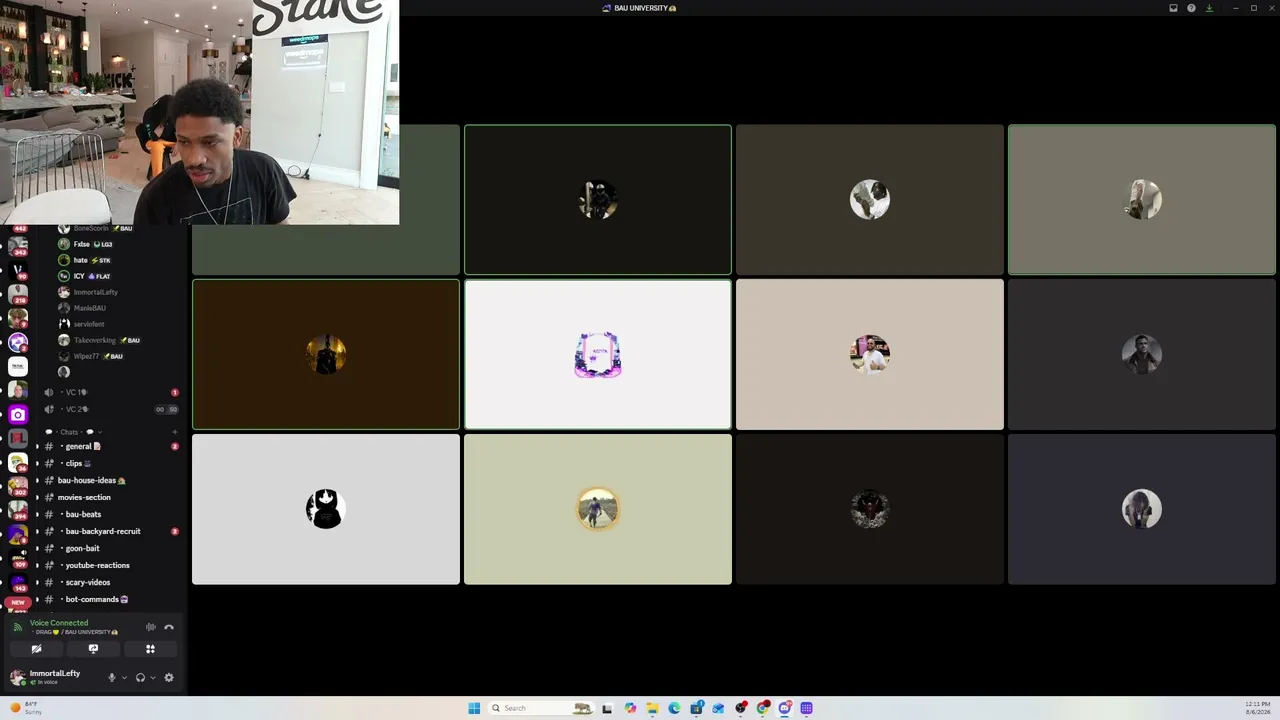
Task: Open Discord inbox icon in title bar
Action: 1173,8
